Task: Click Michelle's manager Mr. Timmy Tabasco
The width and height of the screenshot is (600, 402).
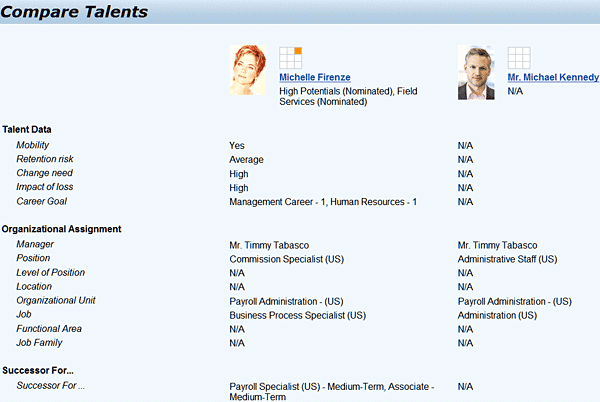Action: tap(269, 245)
